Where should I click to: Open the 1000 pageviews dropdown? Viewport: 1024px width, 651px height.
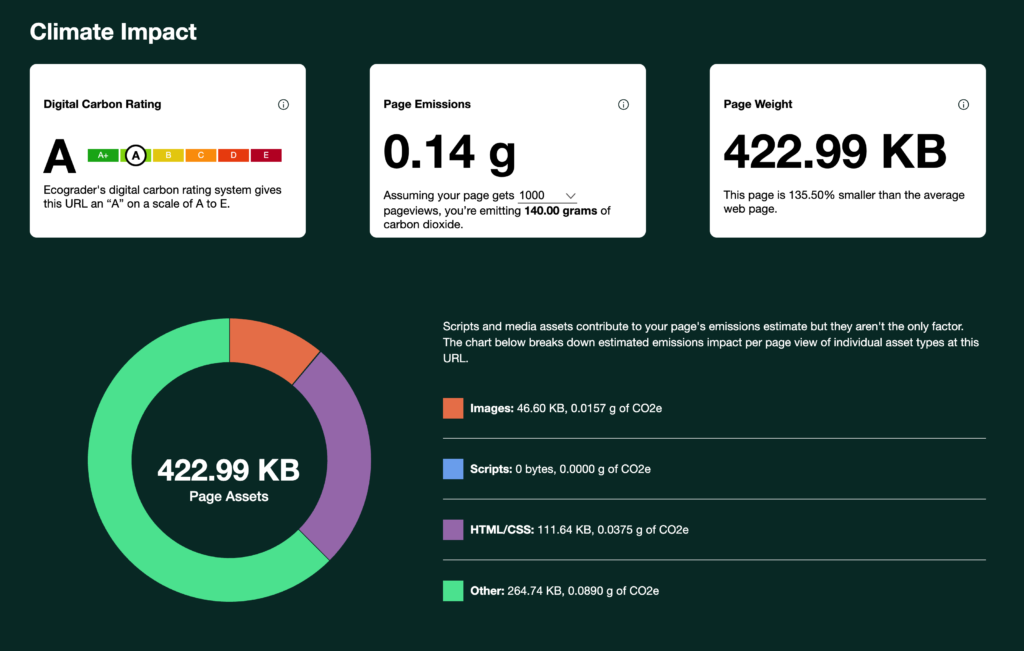tap(548, 196)
